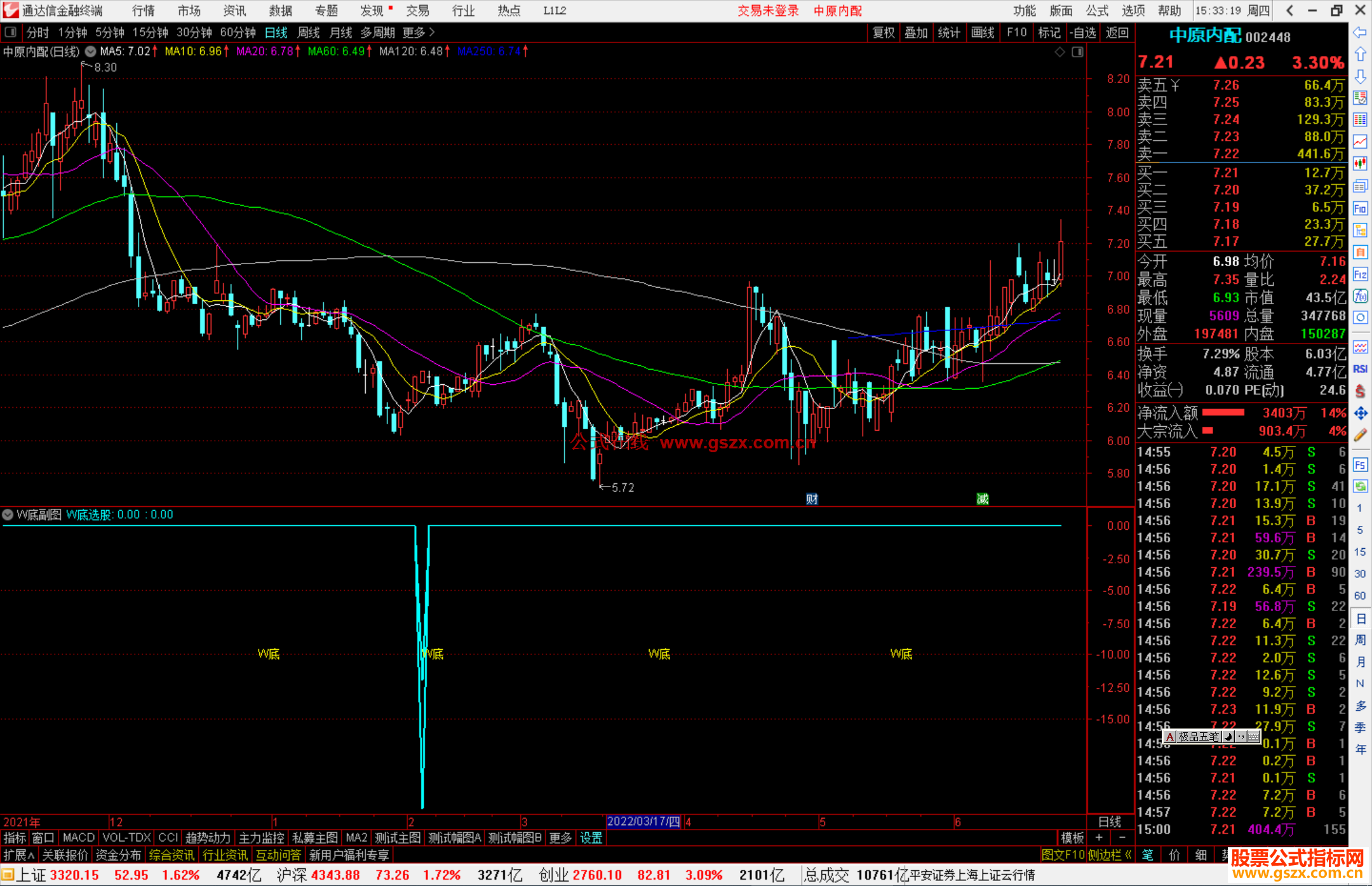The width and height of the screenshot is (1372, 886).
Task: Click the 减 marker on the chart timeline
Action: point(983,499)
